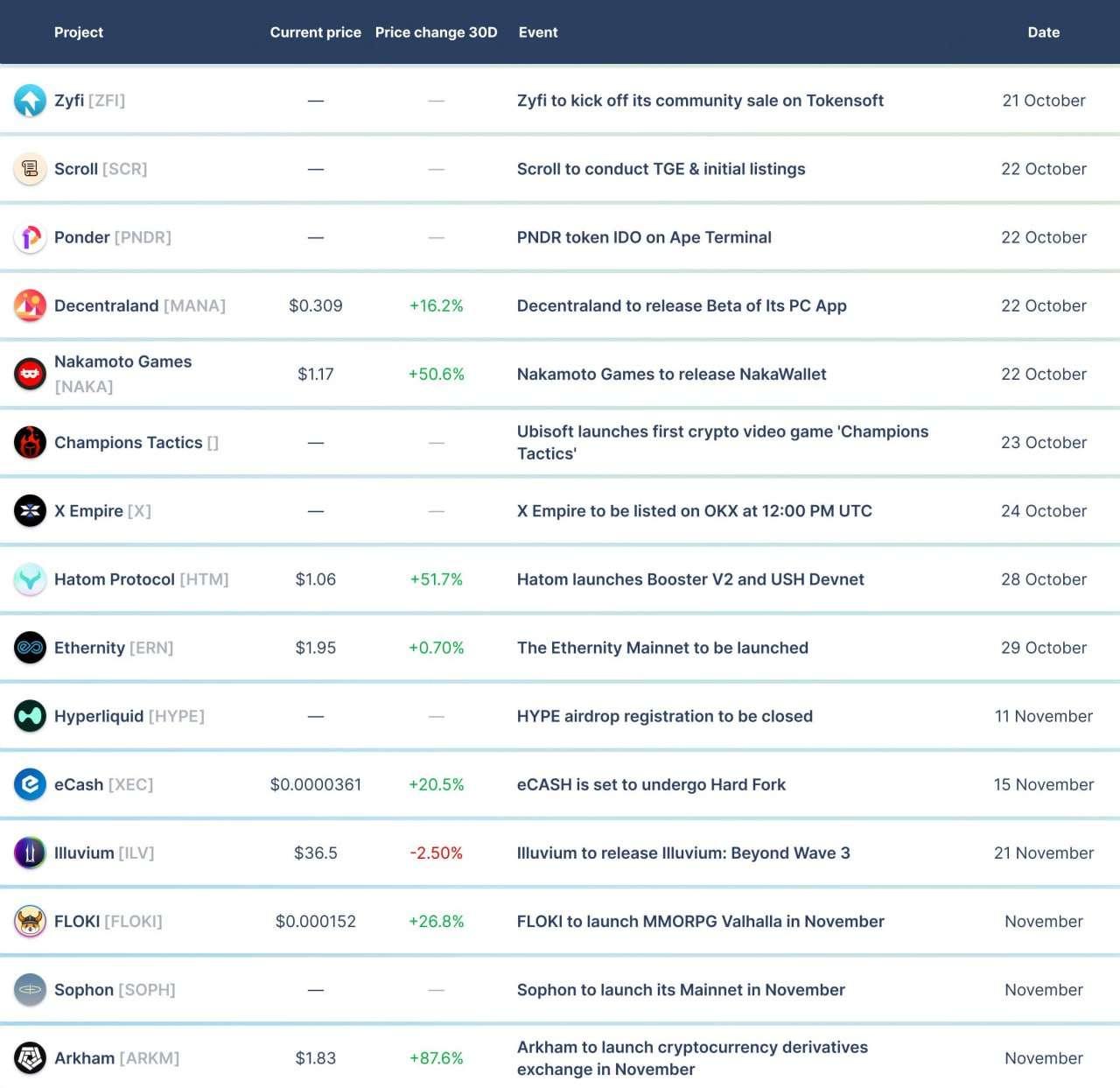Image resolution: width=1120 pixels, height=1088 pixels.
Task: Sort by the Project column header
Action: coord(79,32)
